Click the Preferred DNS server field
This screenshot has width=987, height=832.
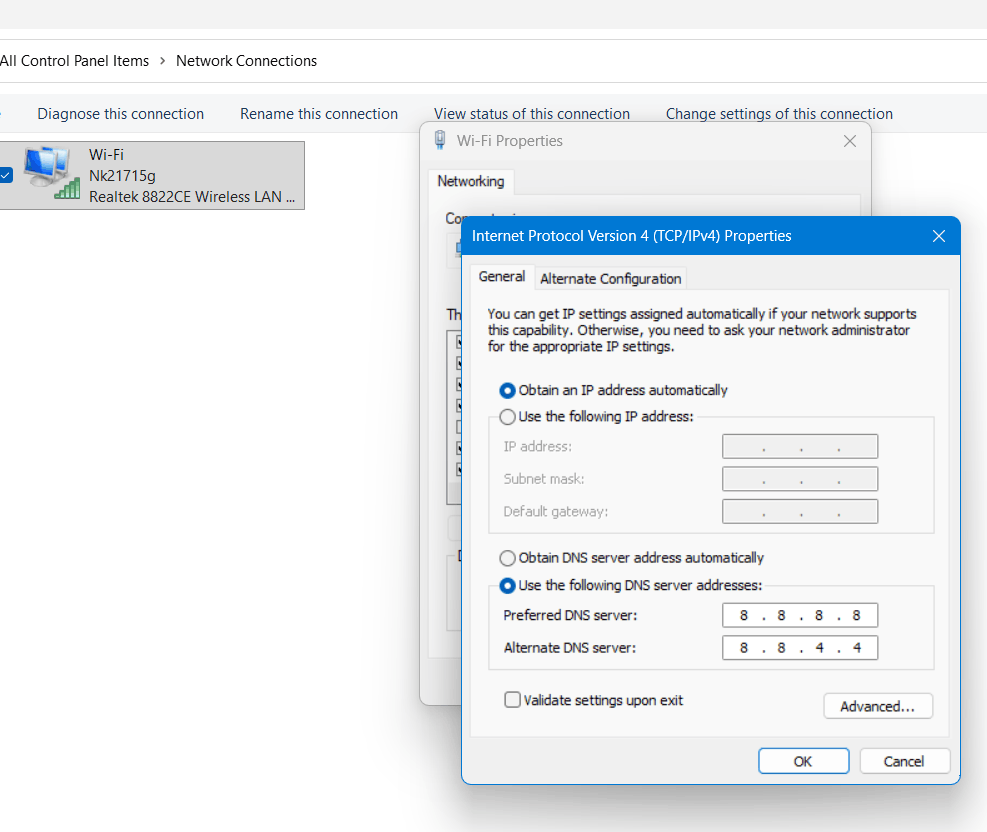pyautogui.click(x=800, y=616)
